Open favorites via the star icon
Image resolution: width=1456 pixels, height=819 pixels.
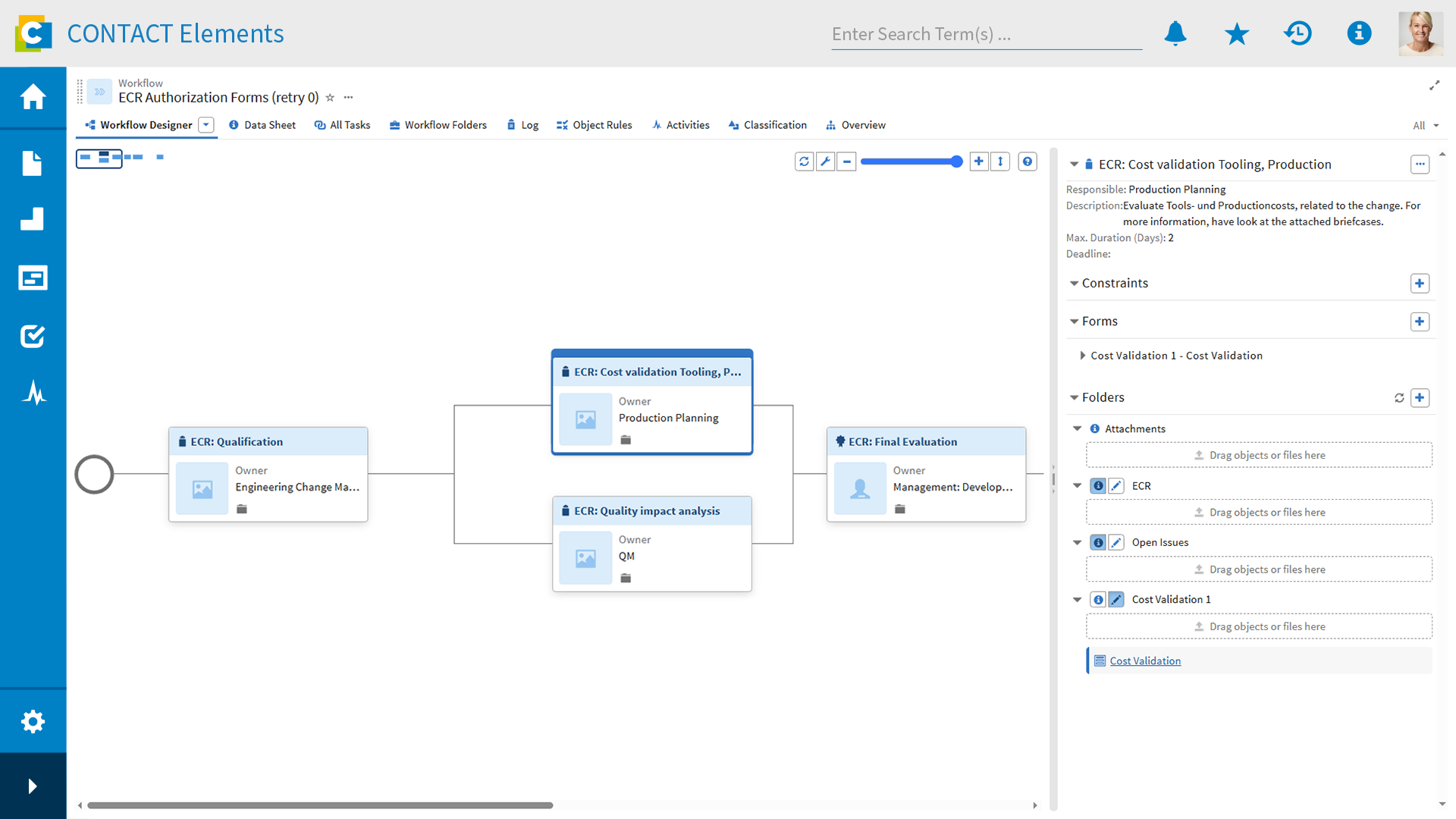tap(1236, 33)
